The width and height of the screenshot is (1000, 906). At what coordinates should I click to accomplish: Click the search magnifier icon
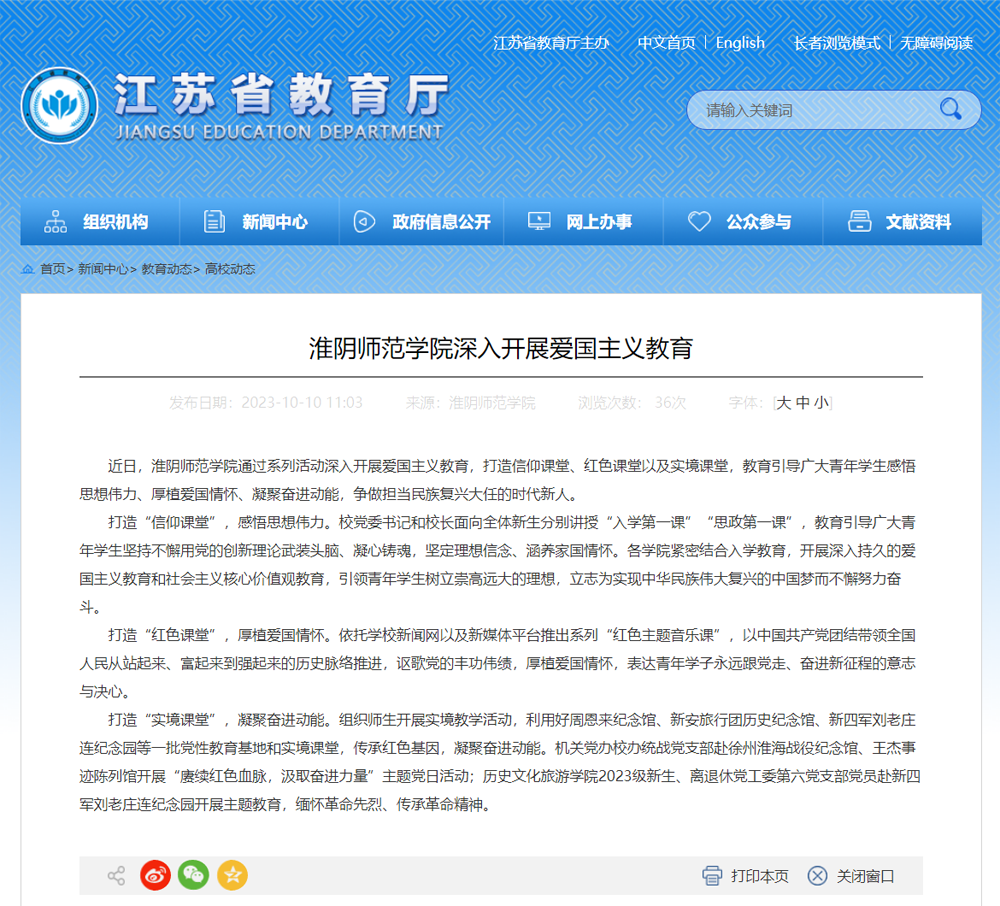point(950,109)
